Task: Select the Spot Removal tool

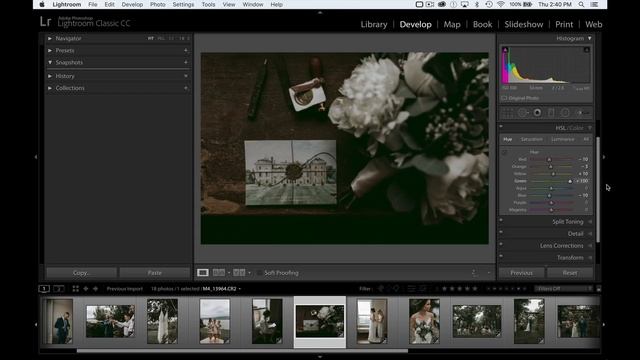Action: pos(522,113)
